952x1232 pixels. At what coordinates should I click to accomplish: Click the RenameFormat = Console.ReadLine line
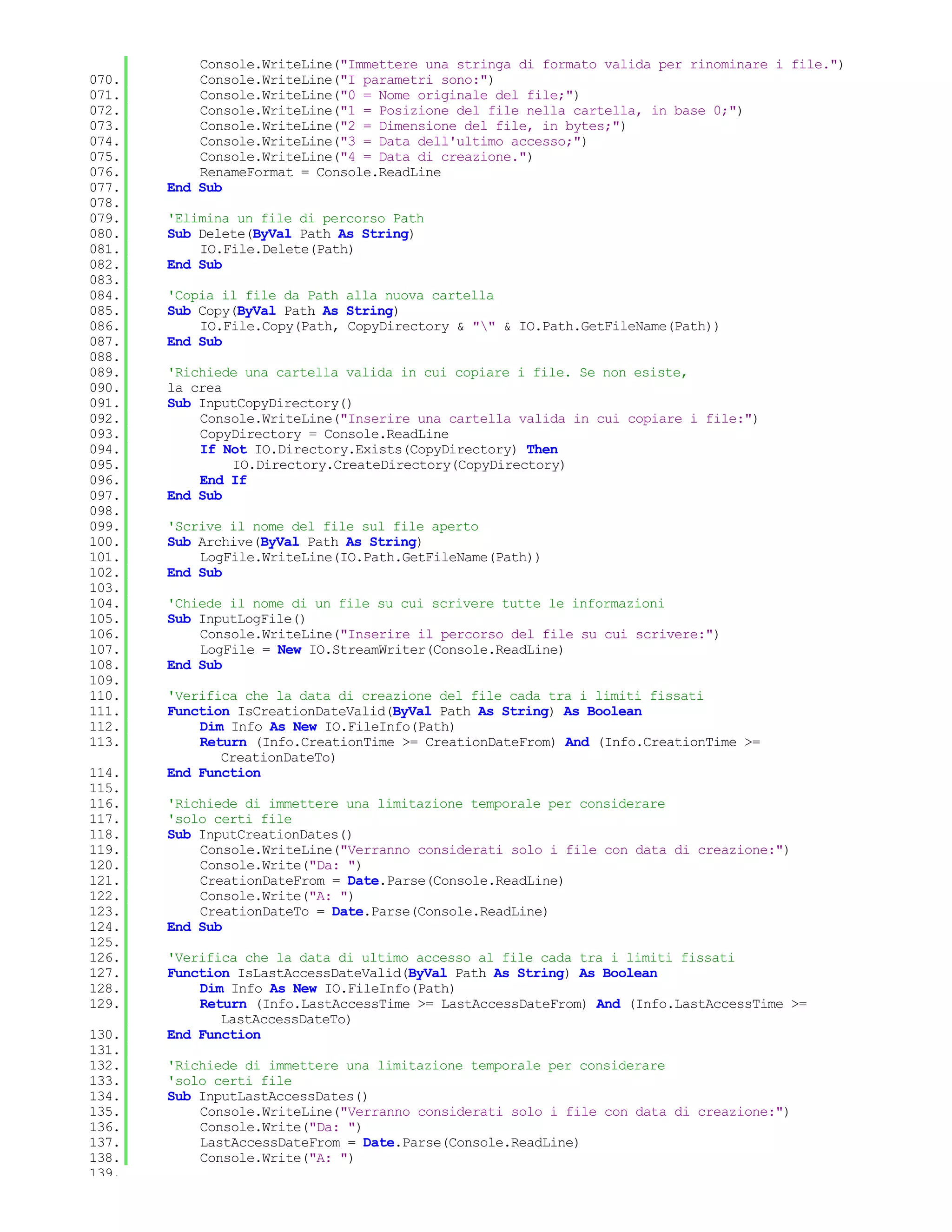coord(320,172)
